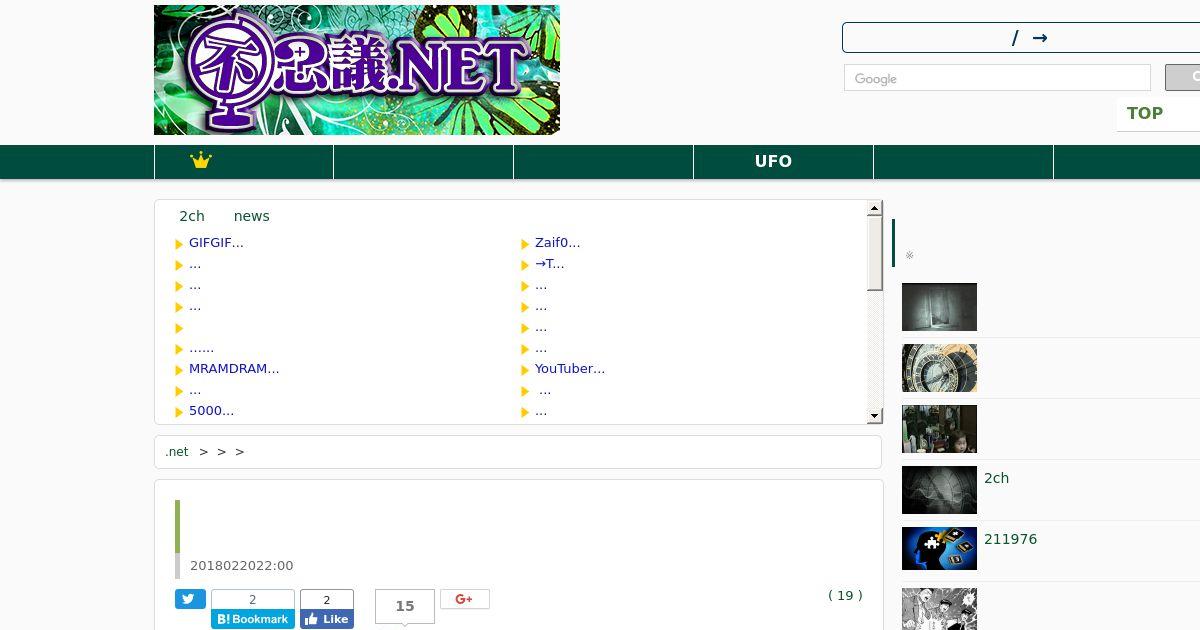Open the YouTuber... headline link
The height and width of the screenshot is (630, 1200).
click(x=570, y=369)
